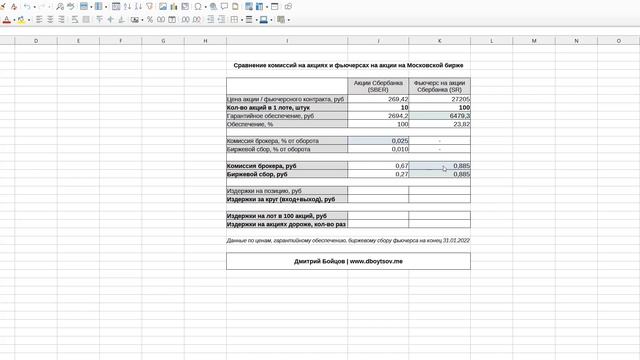Click the Align Bottom icon
Image resolution: width=640 pixels, height=360 pixels.
pyautogui.click(x=122, y=20)
